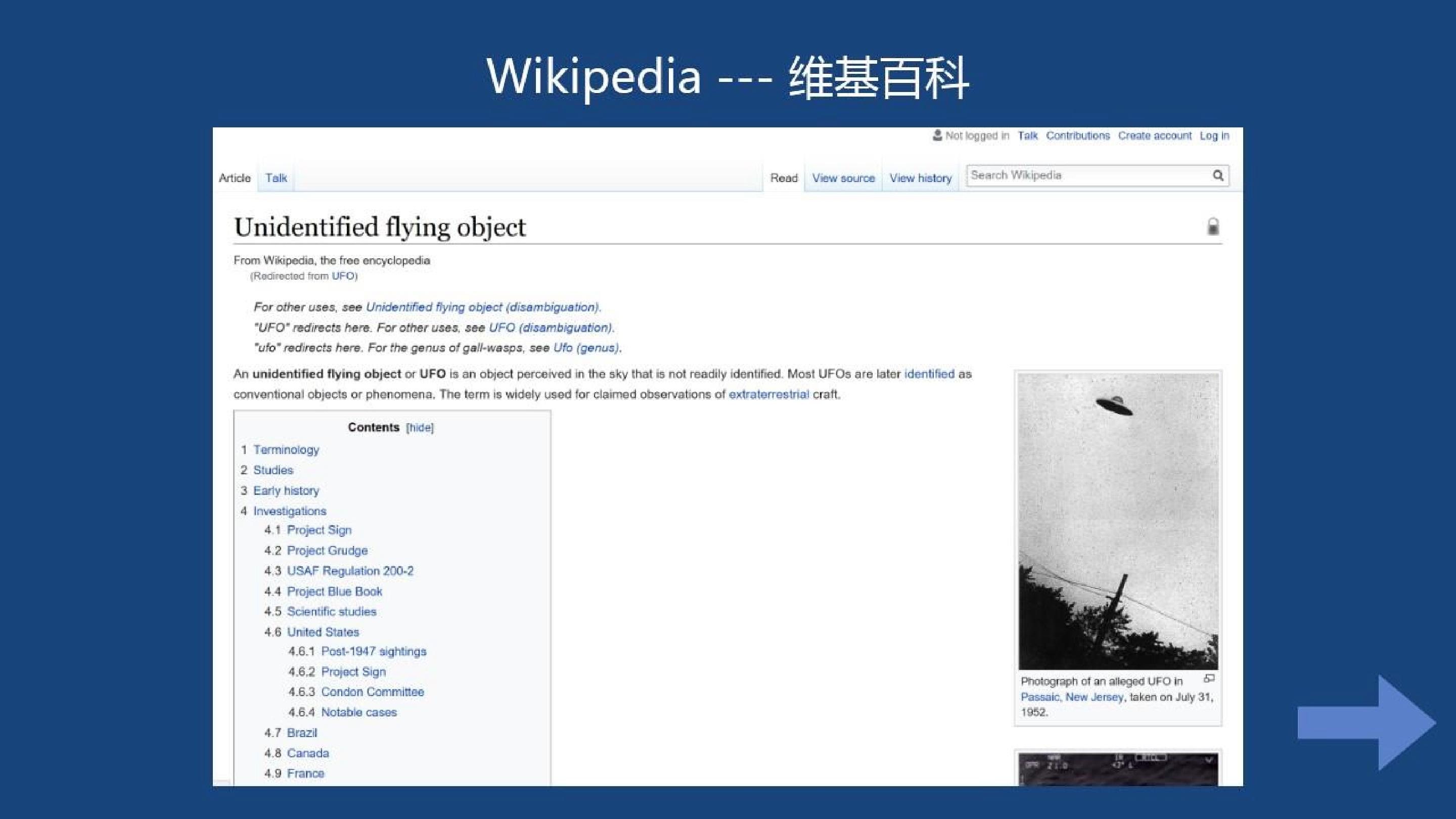Click the page protection padlock icon
Viewport: 1456px width, 819px height.
[x=1213, y=226]
